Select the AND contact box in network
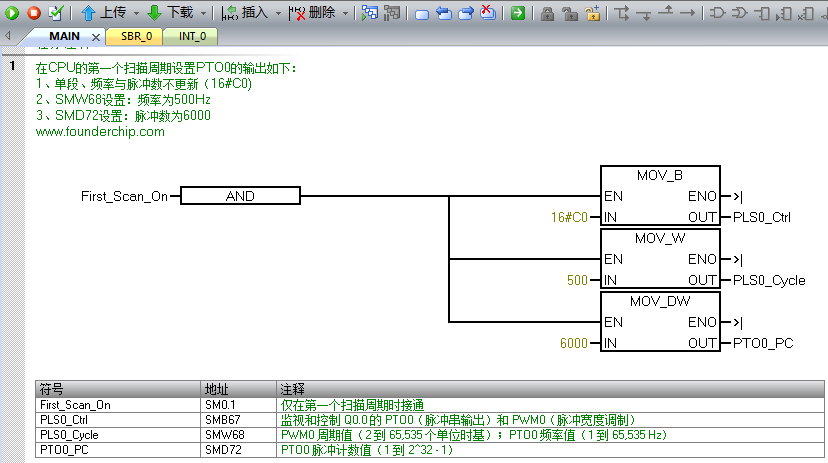The height and width of the screenshot is (463, 828). pos(240,196)
